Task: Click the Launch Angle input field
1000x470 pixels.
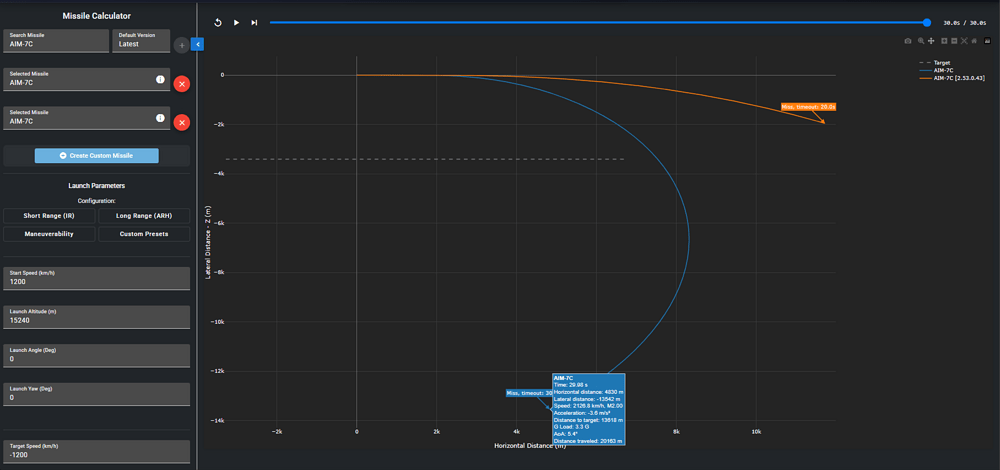Action: (x=97, y=355)
